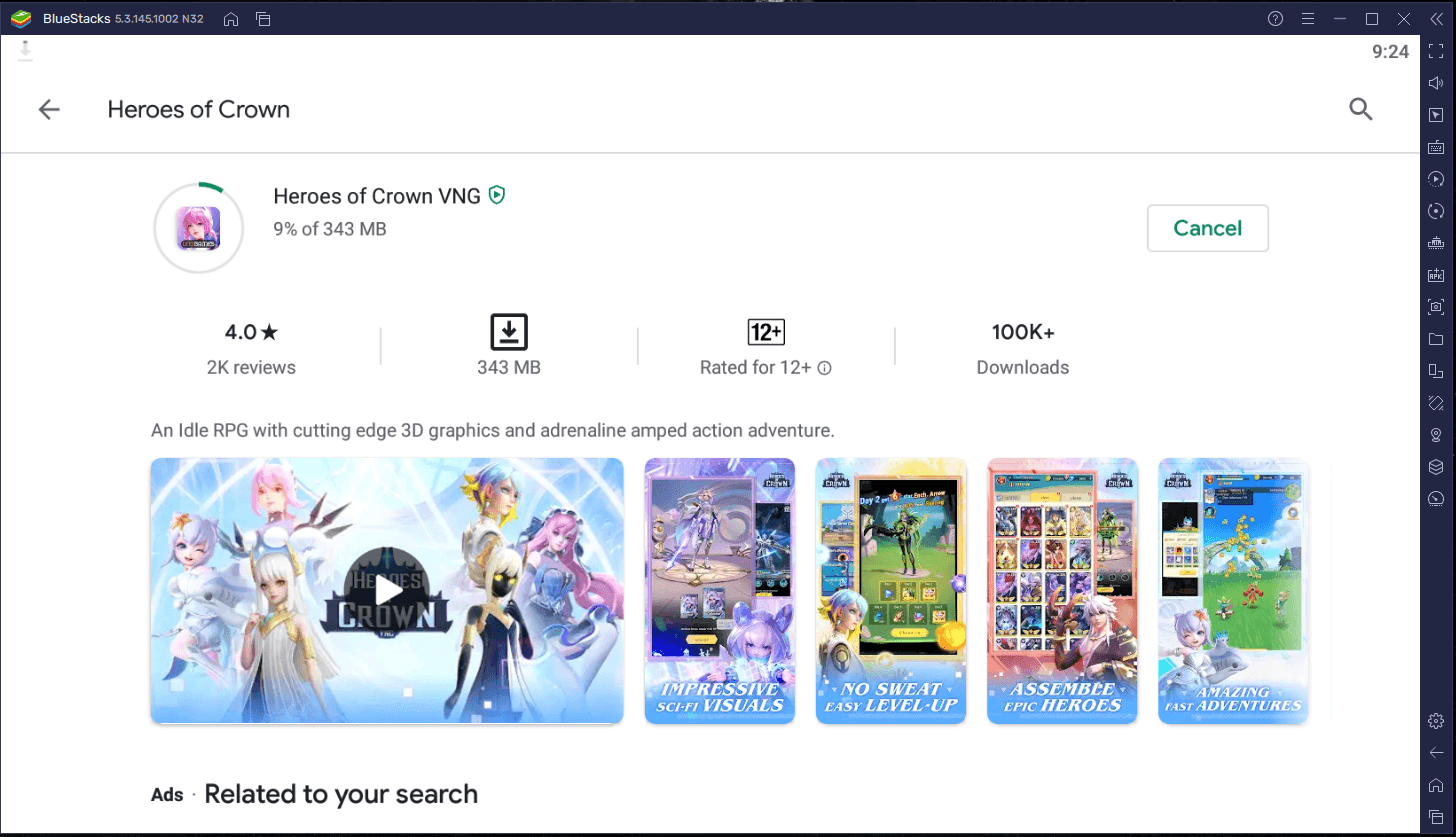Click the recent apps icon in sidebar
Image resolution: width=1456 pixels, height=837 pixels.
coord(1436,817)
